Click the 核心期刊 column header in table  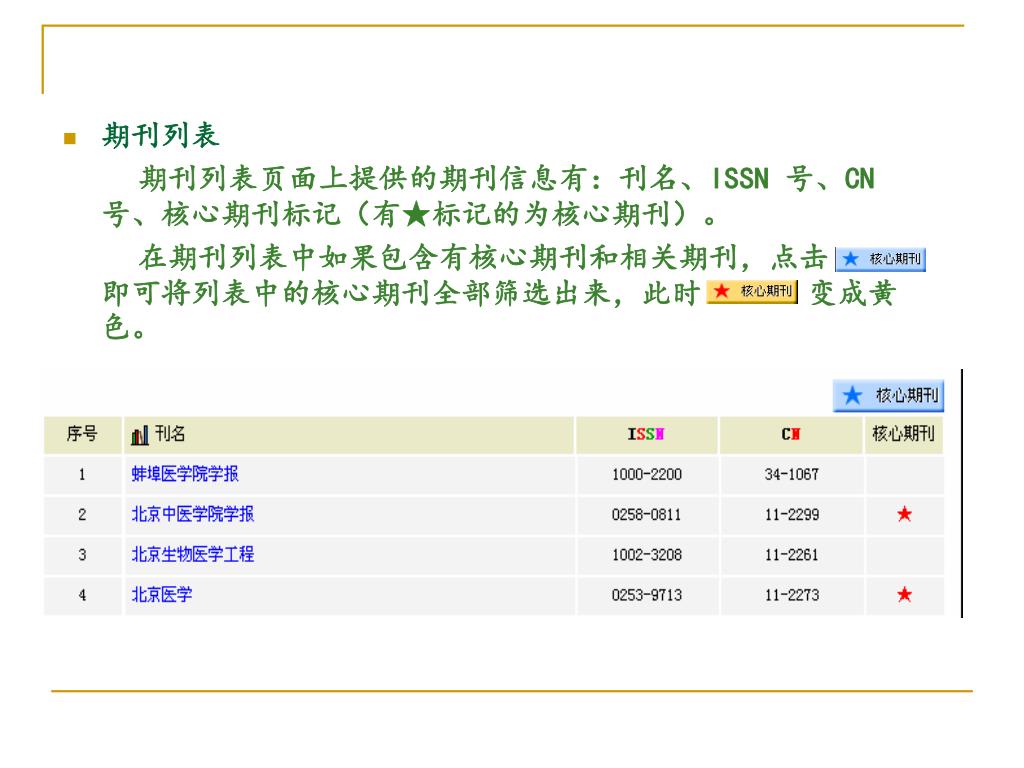[x=903, y=434]
